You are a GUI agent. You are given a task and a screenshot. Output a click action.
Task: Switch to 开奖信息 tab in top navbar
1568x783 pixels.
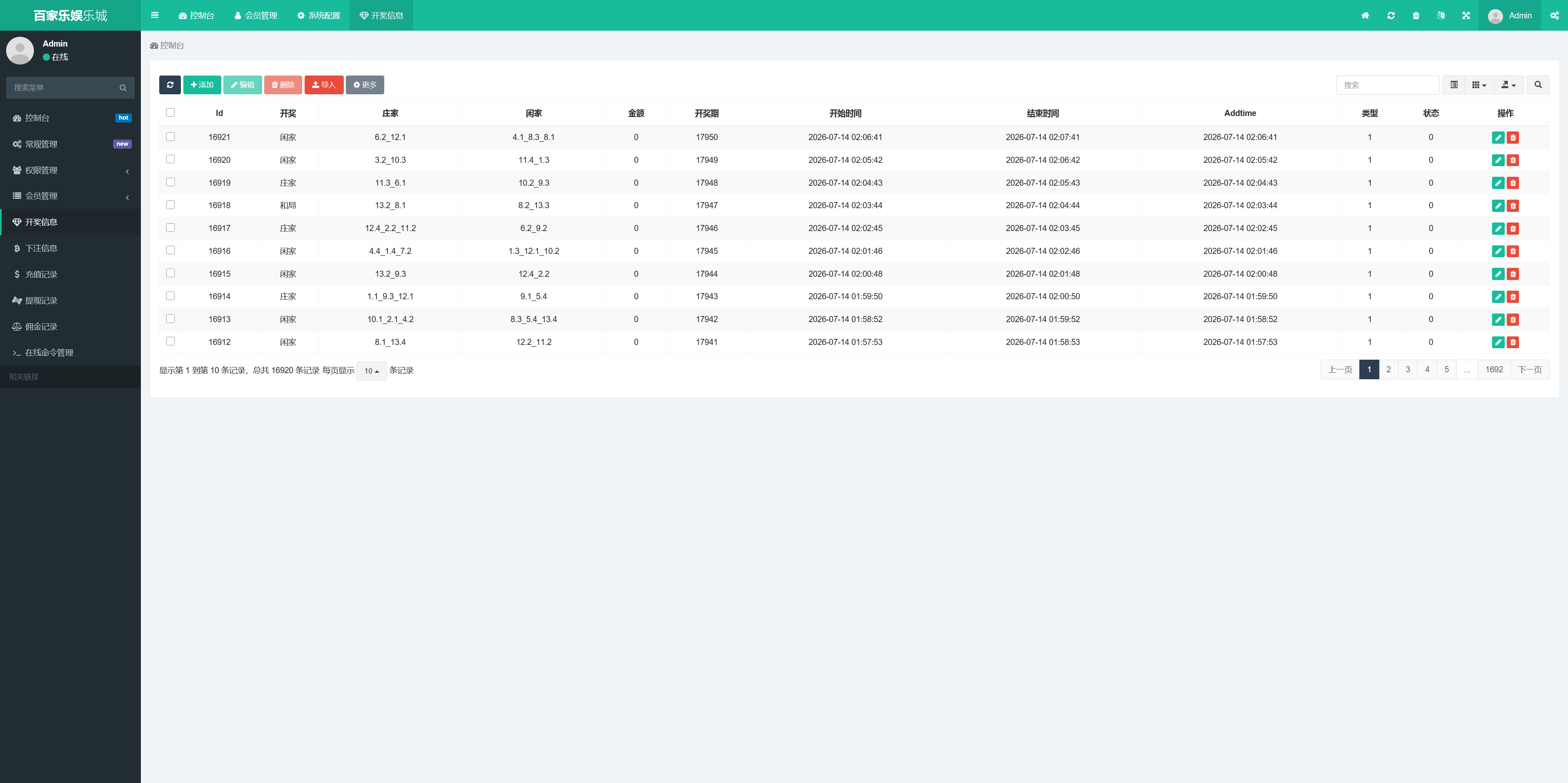[381, 15]
